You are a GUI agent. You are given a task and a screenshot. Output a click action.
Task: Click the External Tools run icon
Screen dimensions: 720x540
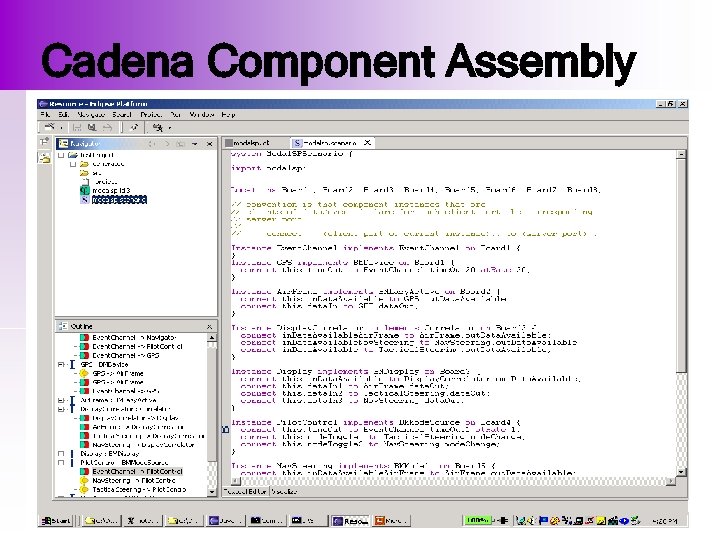(158, 128)
